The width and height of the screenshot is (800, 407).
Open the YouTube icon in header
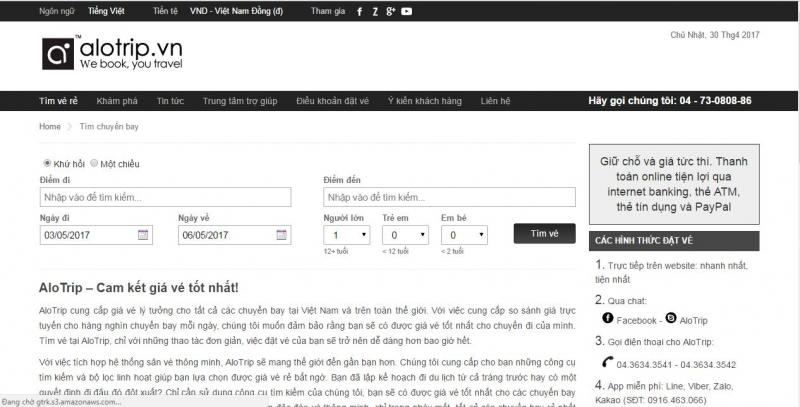point(407,11)
